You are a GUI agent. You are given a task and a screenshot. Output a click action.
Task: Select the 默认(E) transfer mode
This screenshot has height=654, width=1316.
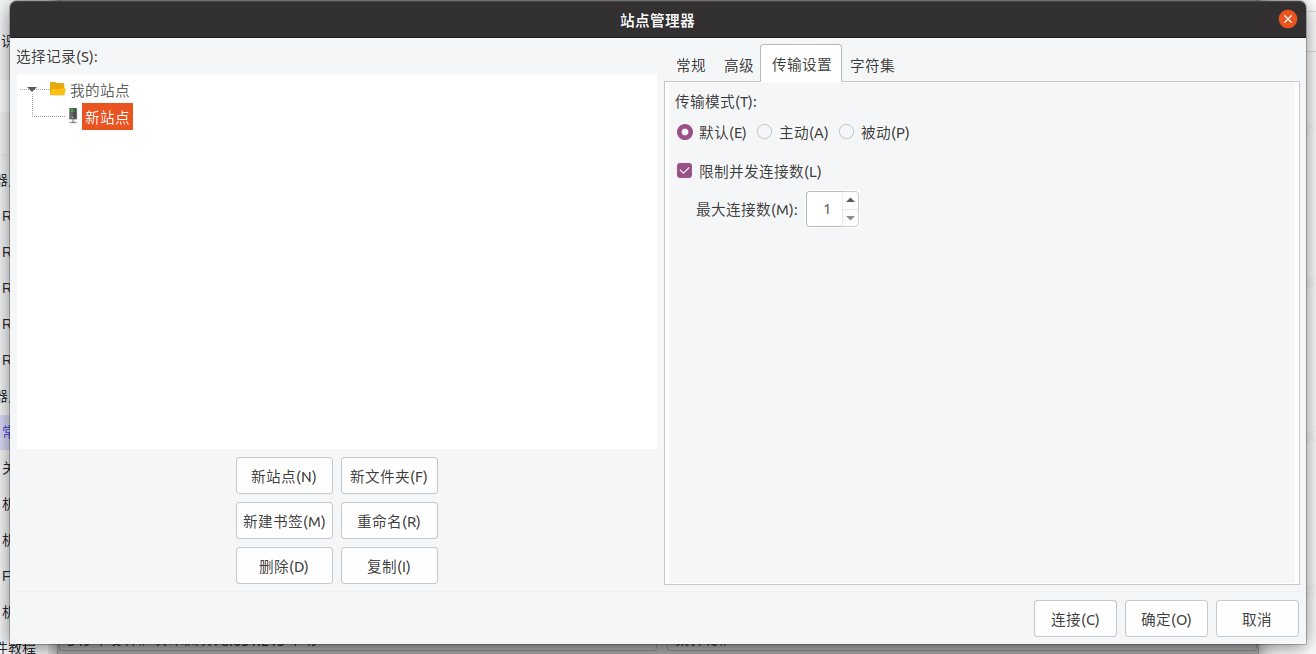[685, 132]
